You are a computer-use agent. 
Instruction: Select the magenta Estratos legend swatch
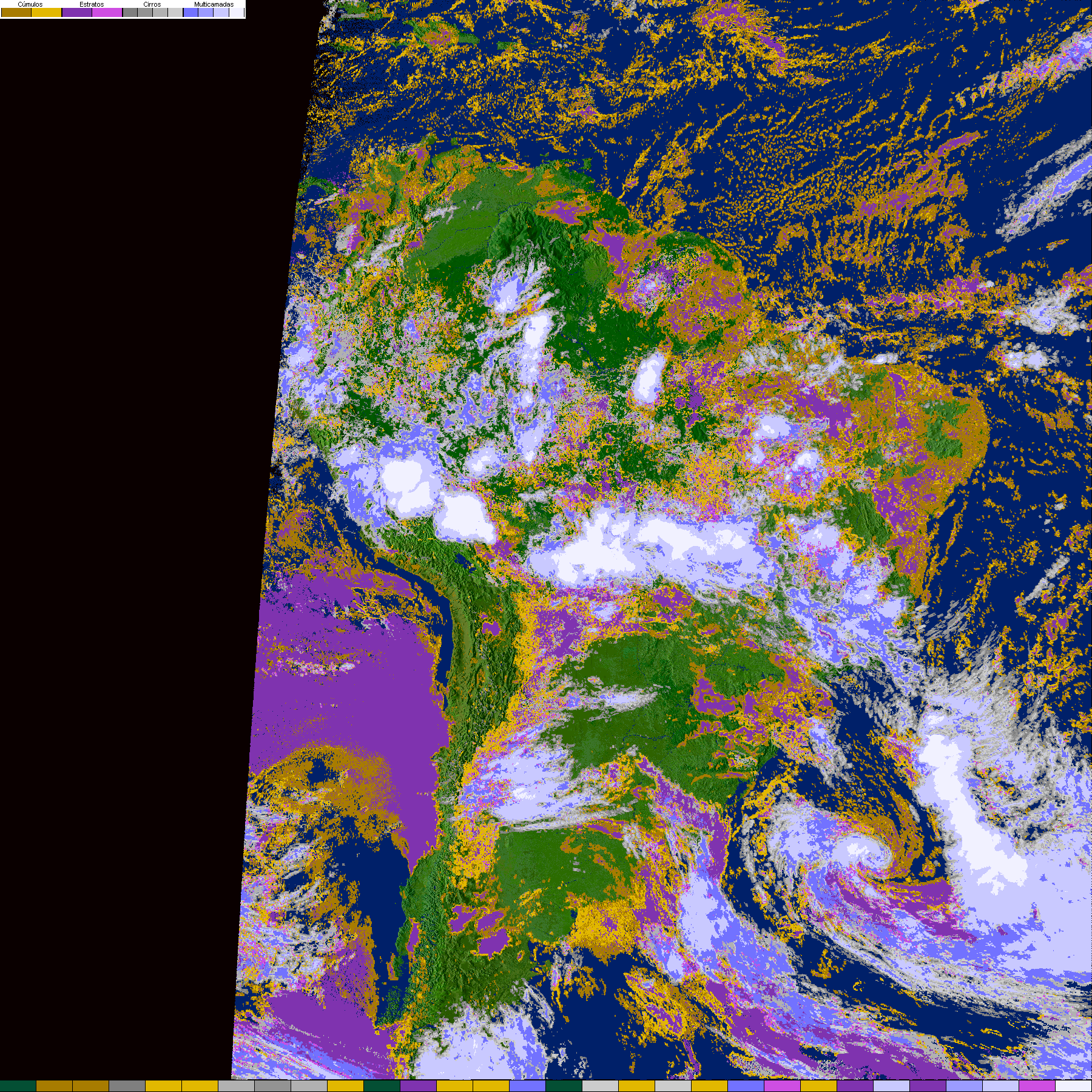(x=107, y=13)
